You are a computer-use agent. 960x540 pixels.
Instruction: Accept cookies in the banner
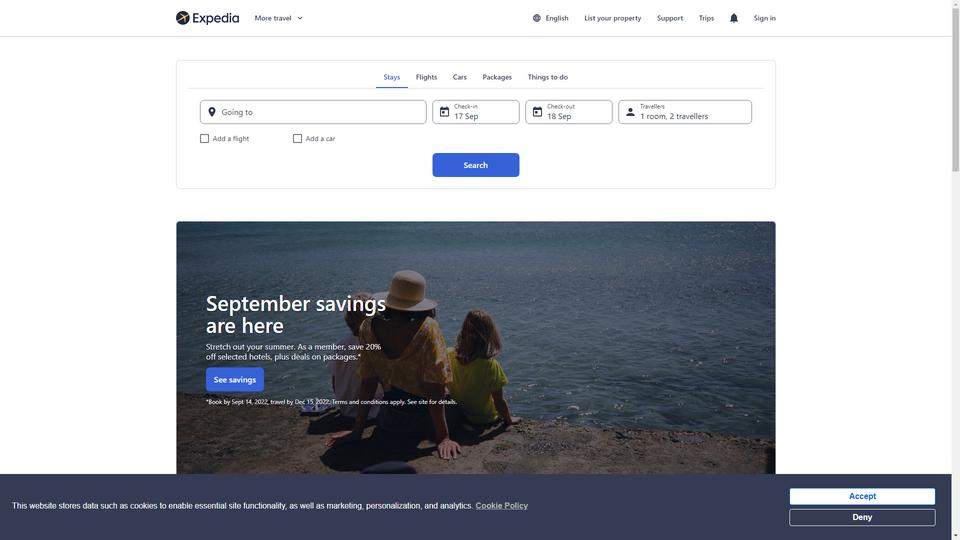point(862,496)
